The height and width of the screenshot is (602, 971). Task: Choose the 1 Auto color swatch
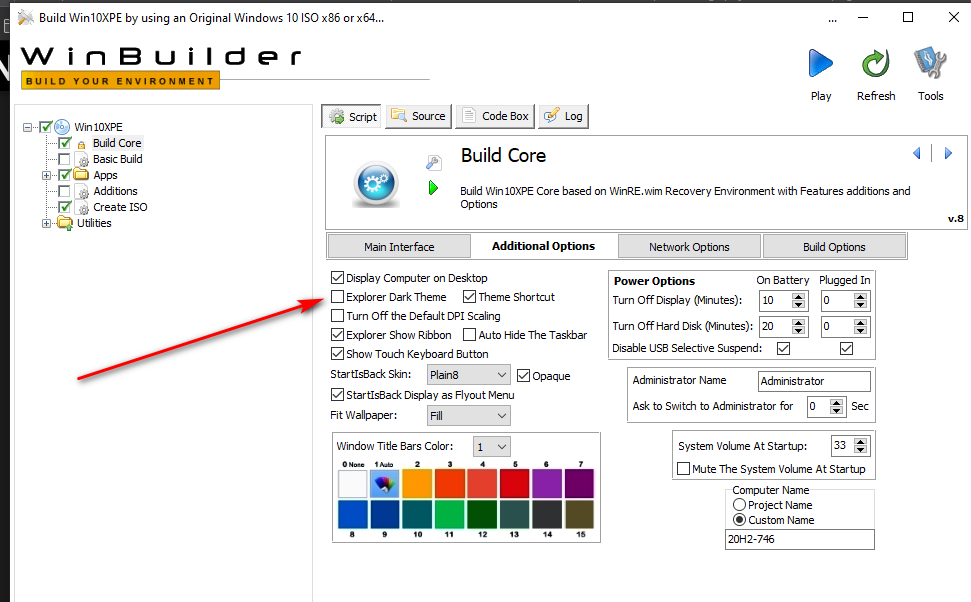[385, 484]
